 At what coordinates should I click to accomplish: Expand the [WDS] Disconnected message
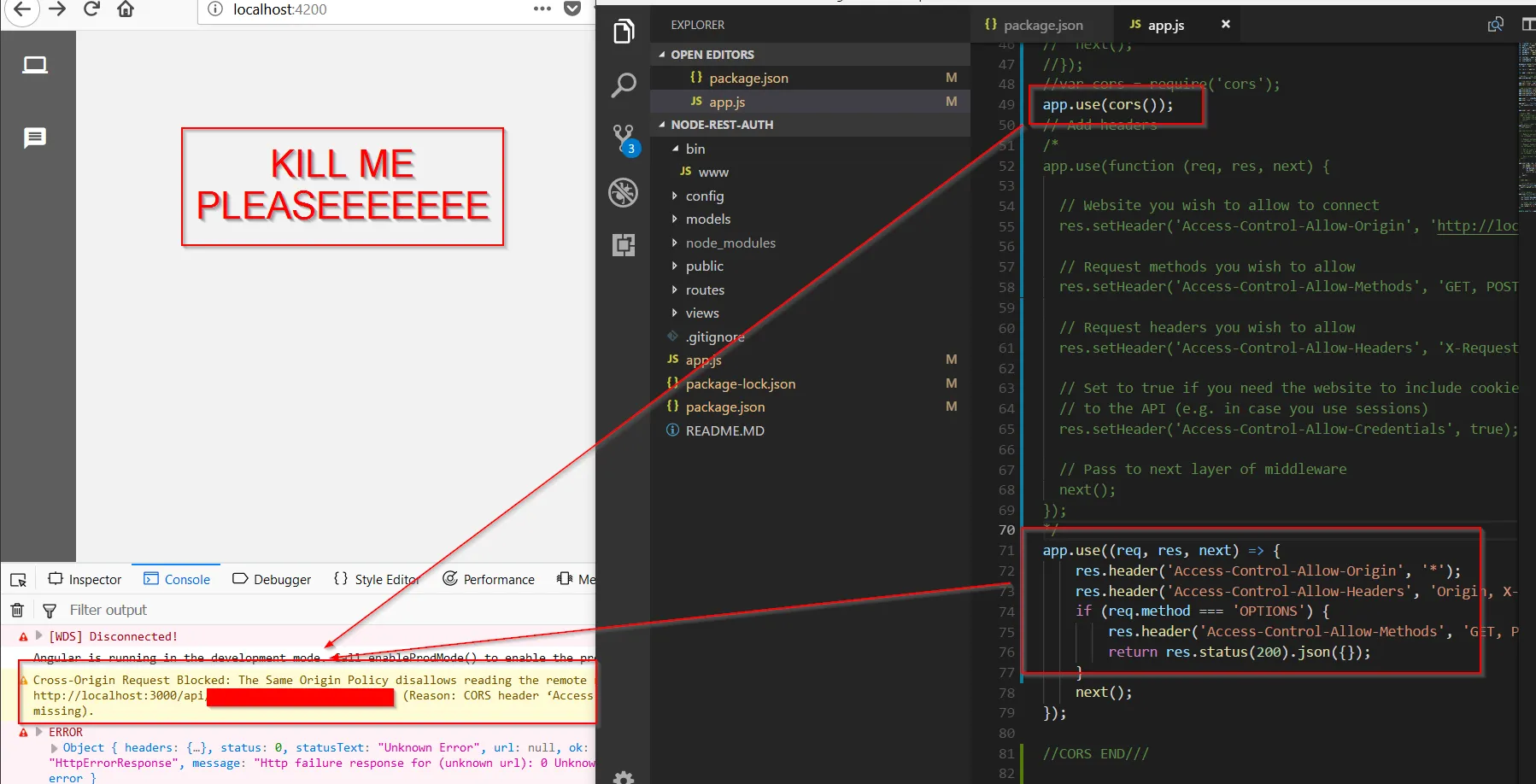pyautogui.click(x=38, y=636)
